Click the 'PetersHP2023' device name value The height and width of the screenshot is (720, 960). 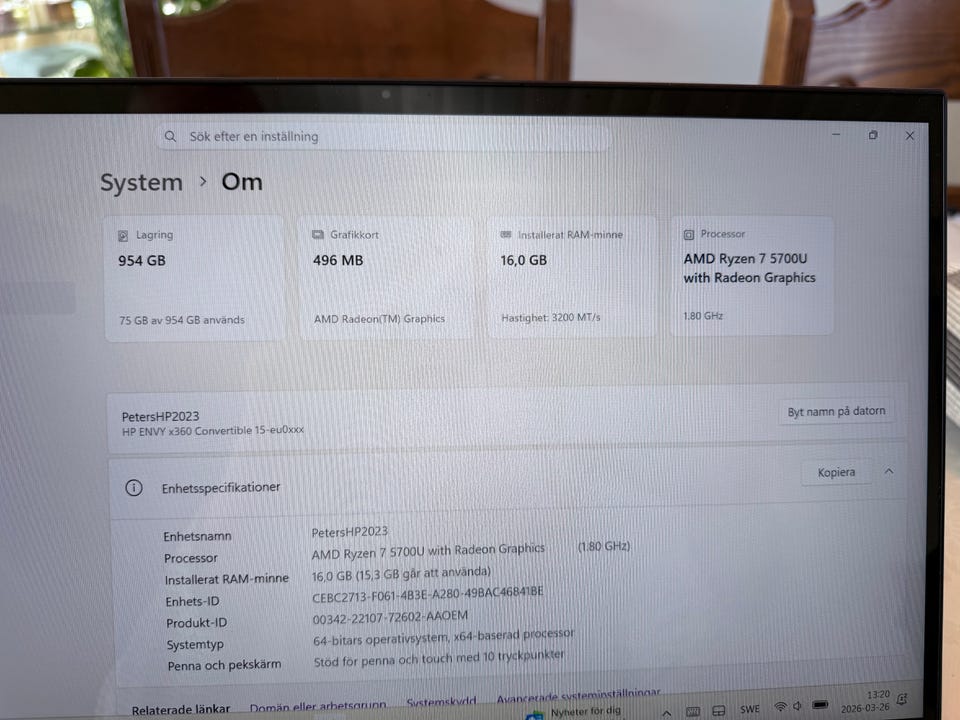tap(350, 531)
